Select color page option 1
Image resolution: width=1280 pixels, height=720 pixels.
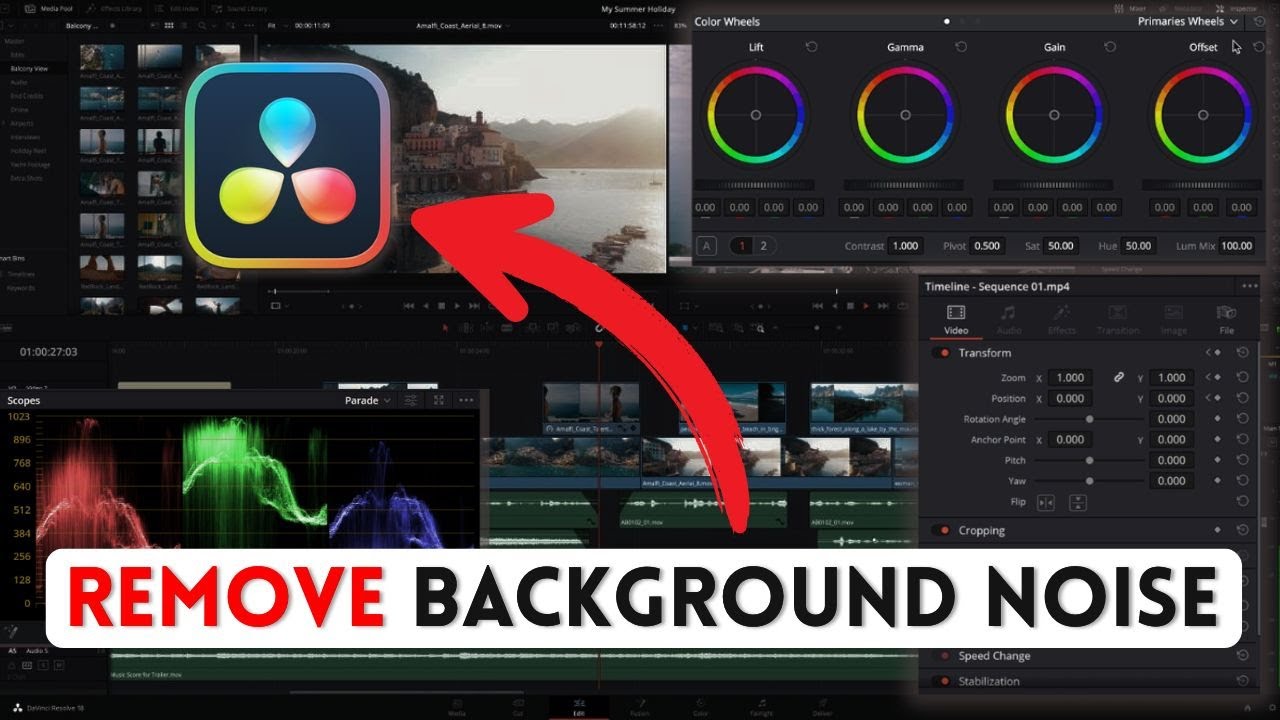click(741, 246)
